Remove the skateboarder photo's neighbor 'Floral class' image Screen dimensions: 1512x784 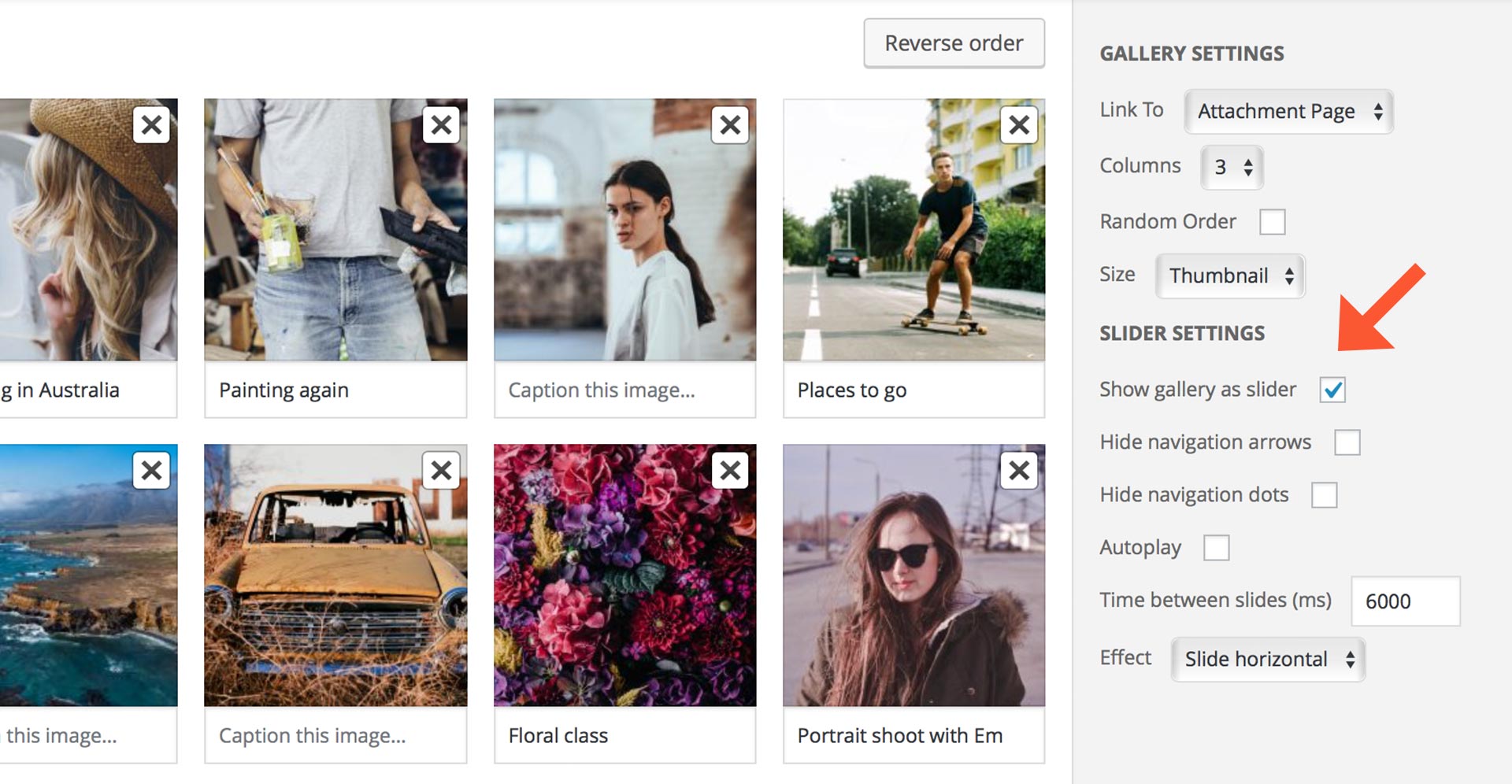point(730,470)
